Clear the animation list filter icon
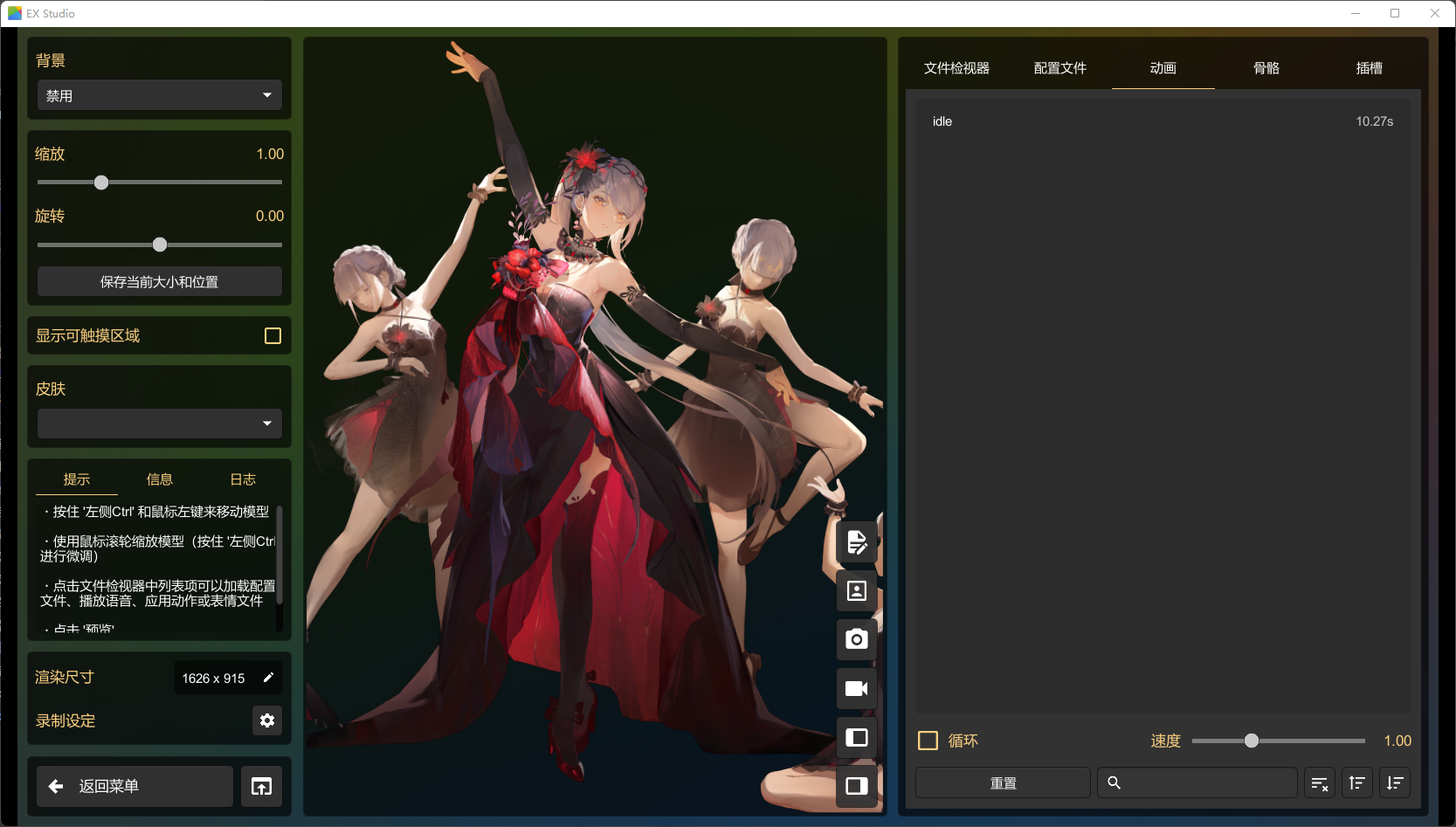 click(1320, 783)
